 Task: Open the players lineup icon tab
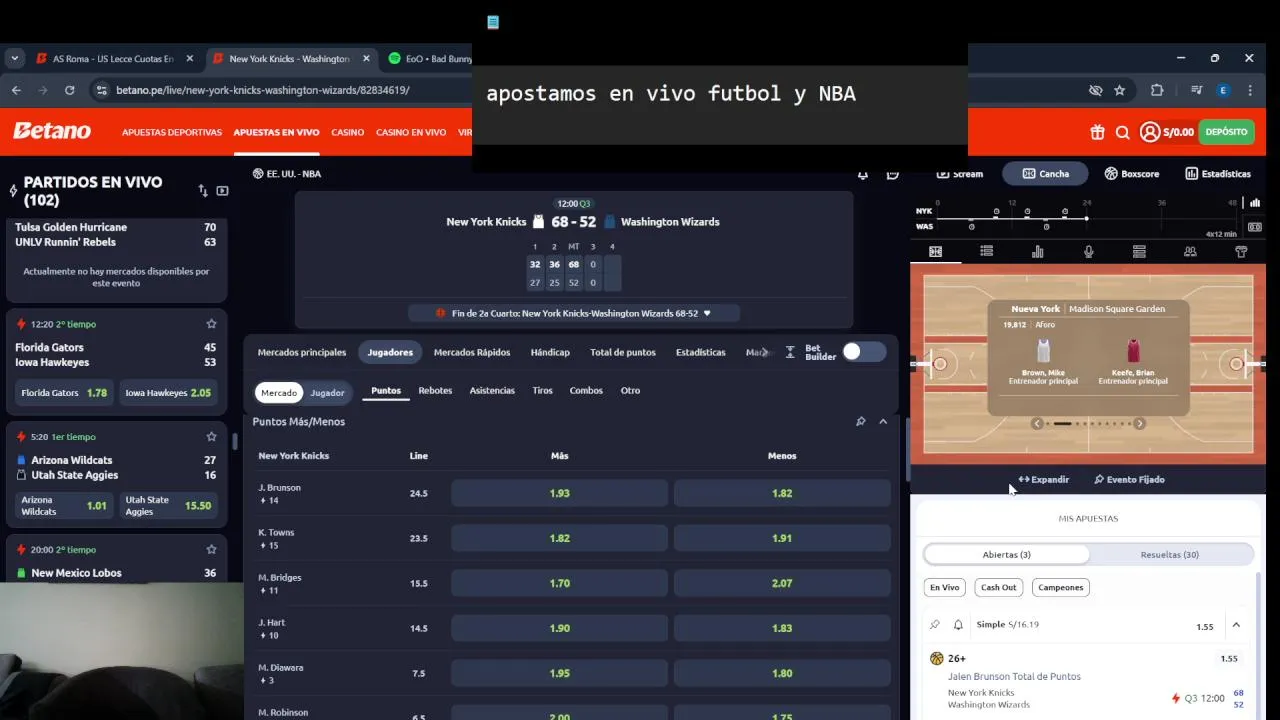click(1190, 252)
